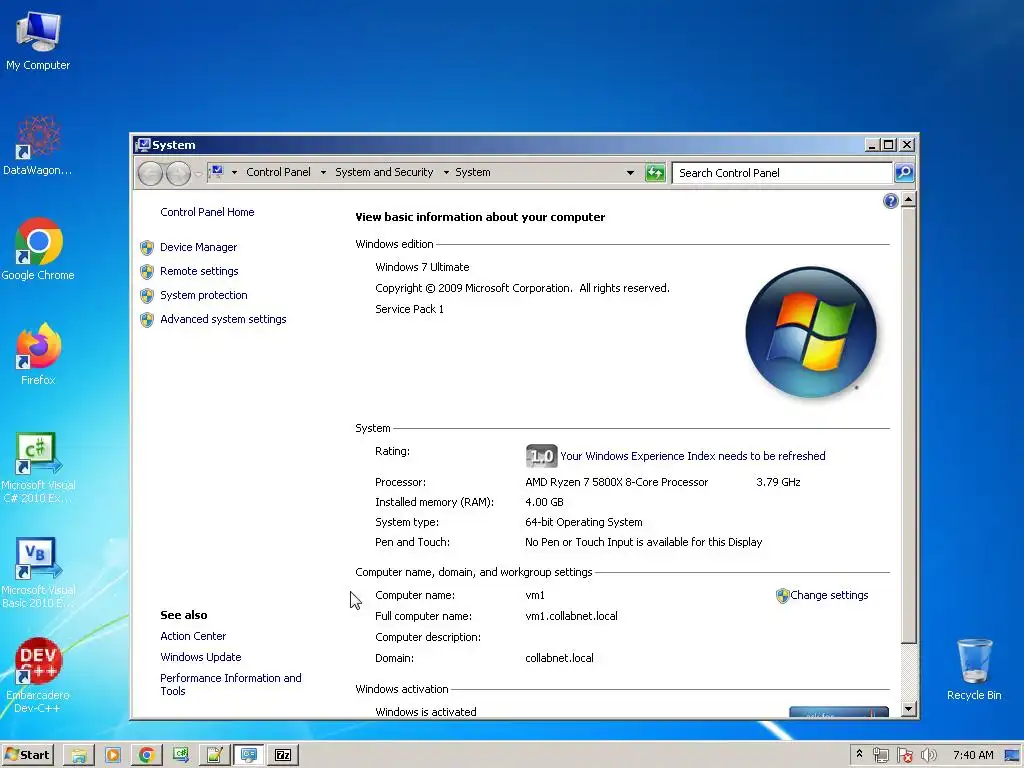Open the notepad editor taskbar icon
The width and height of the screenshot is (1024, 768).
[x=215, y=755]
